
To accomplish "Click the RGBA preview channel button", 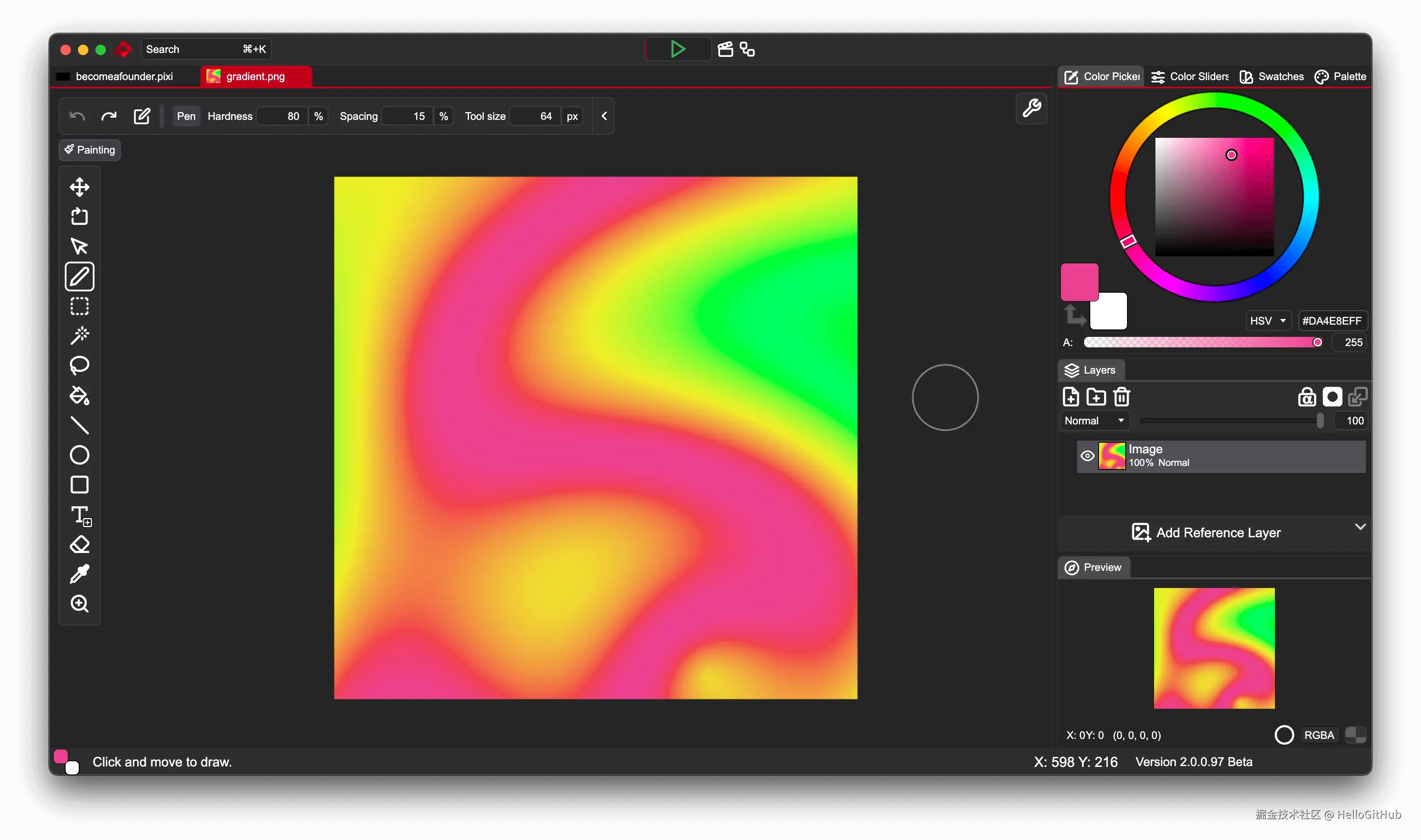I will pyautogui.click(x=1319, y=735).
